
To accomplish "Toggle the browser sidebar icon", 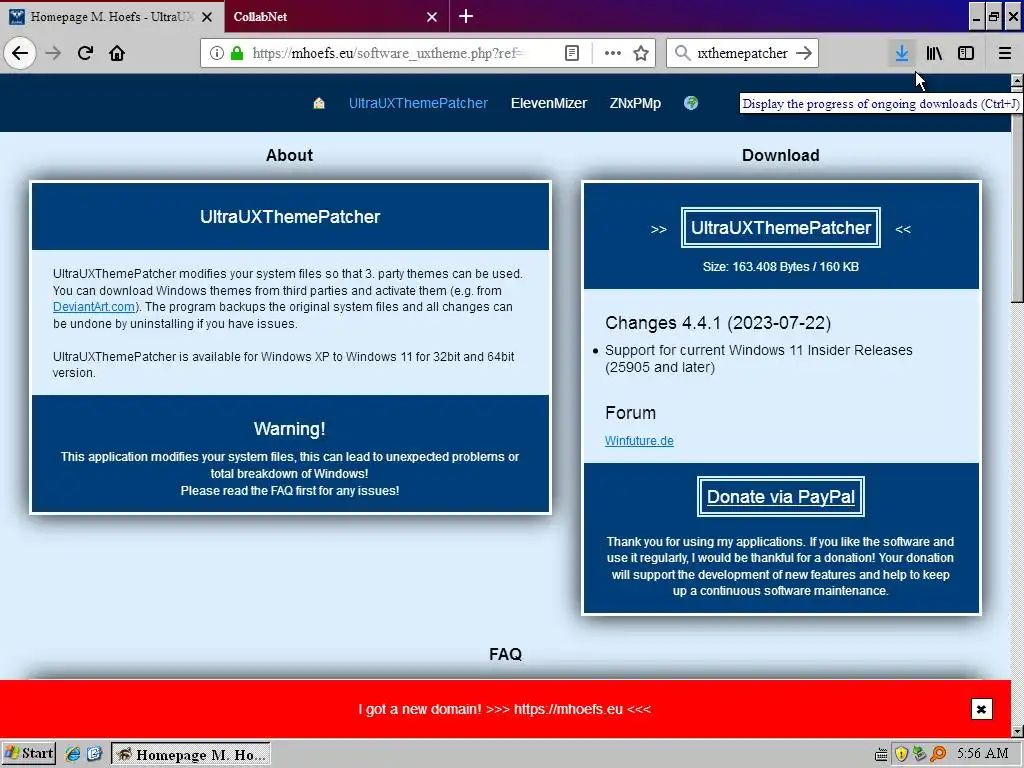I will pyautogui.click(x=966, y=53).
